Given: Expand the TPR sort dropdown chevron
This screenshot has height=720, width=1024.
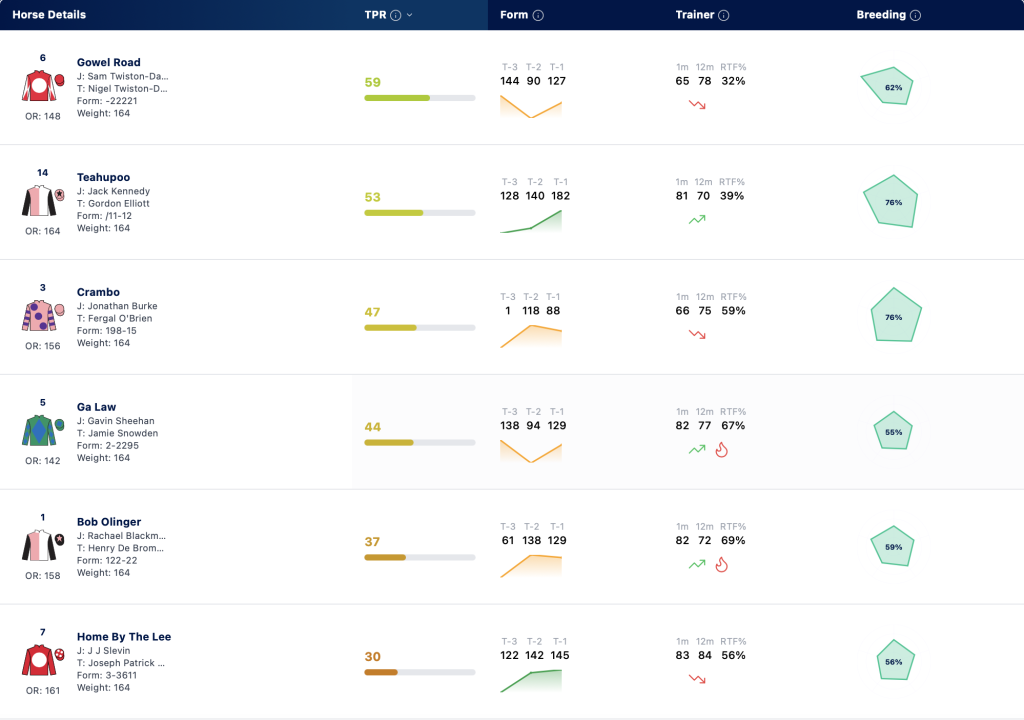Looking at the screenshot, I should coord(409,15).
